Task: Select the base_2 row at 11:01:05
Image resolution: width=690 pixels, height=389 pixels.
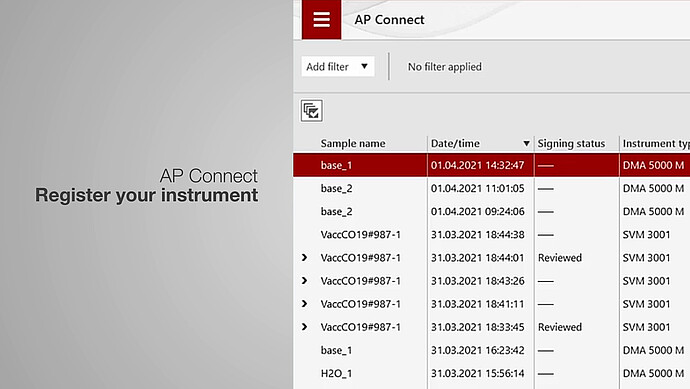Action: (x=492, y=188)
